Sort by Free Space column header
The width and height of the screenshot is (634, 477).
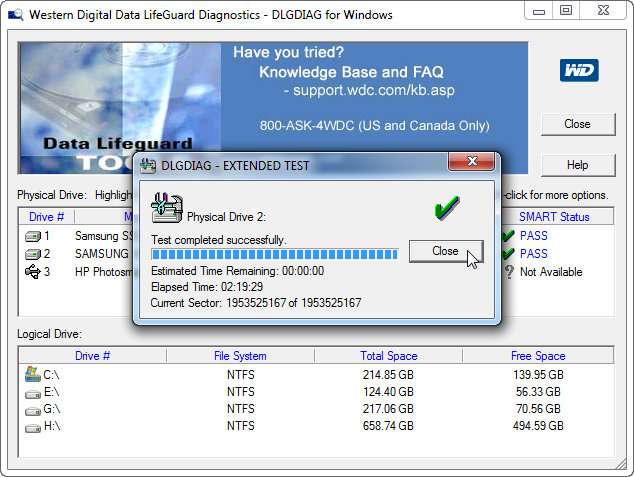coord(538,356)
